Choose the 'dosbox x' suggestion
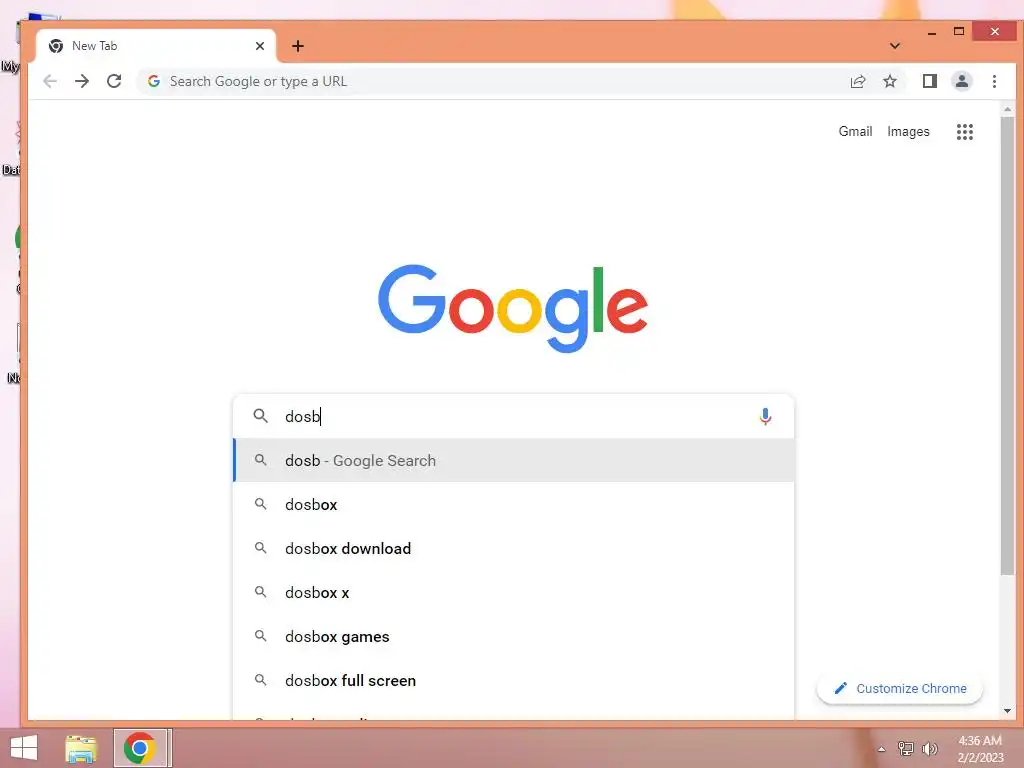The image size is (1024, 768). [513, 592]
